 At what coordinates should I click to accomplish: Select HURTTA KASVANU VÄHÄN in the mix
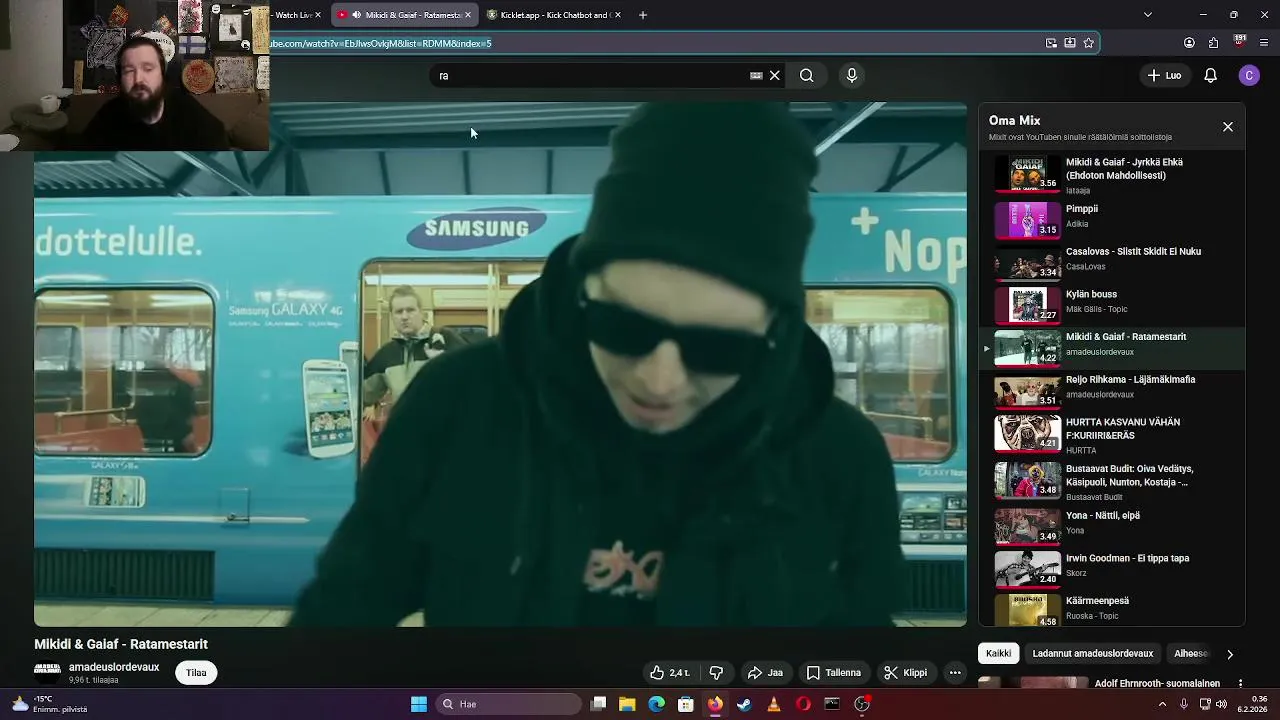[1112, 434]
